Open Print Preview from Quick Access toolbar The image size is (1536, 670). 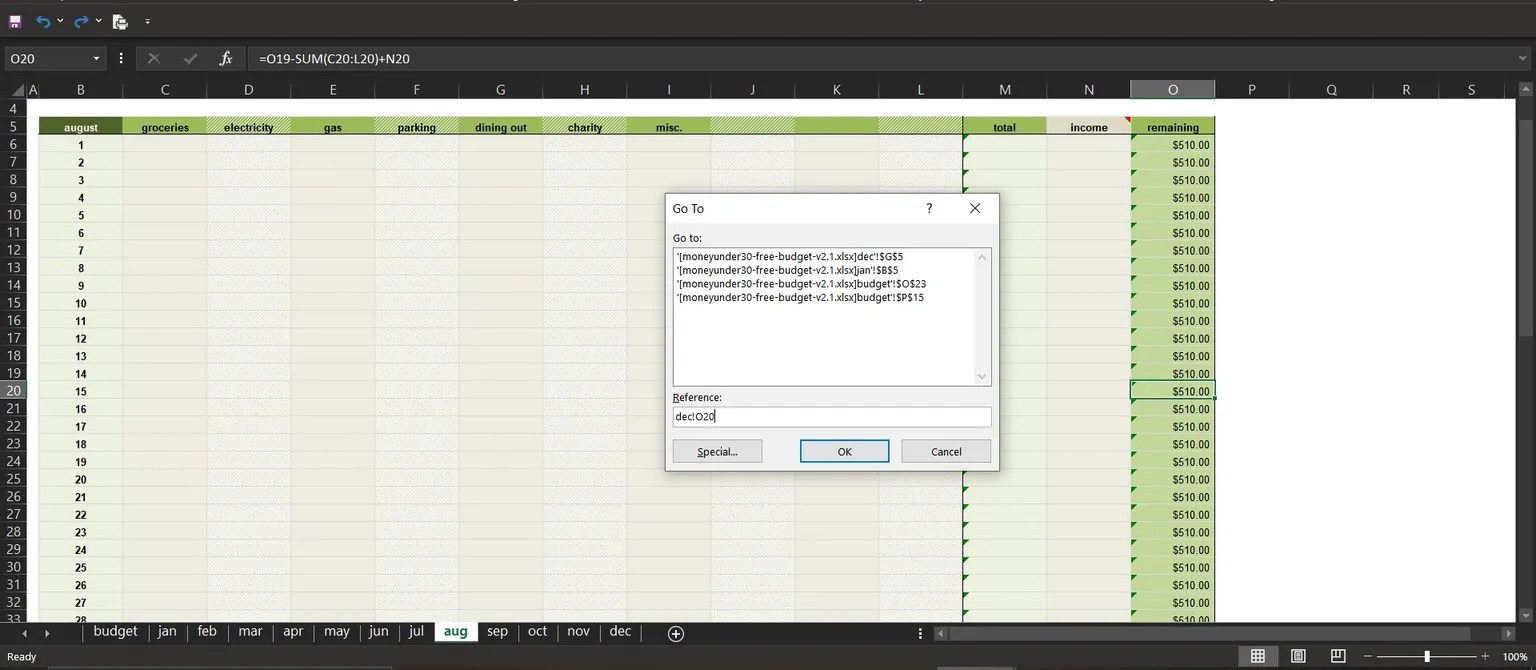120,21
